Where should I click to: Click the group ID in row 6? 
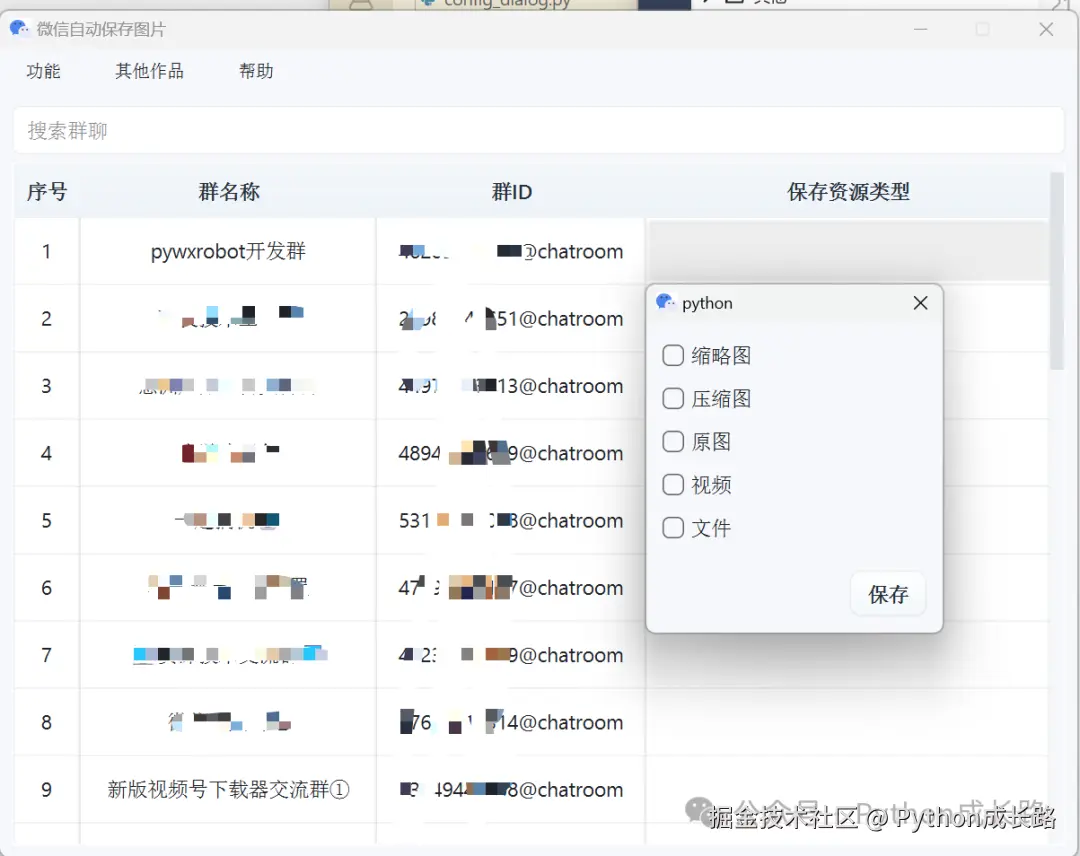point(510,587)
